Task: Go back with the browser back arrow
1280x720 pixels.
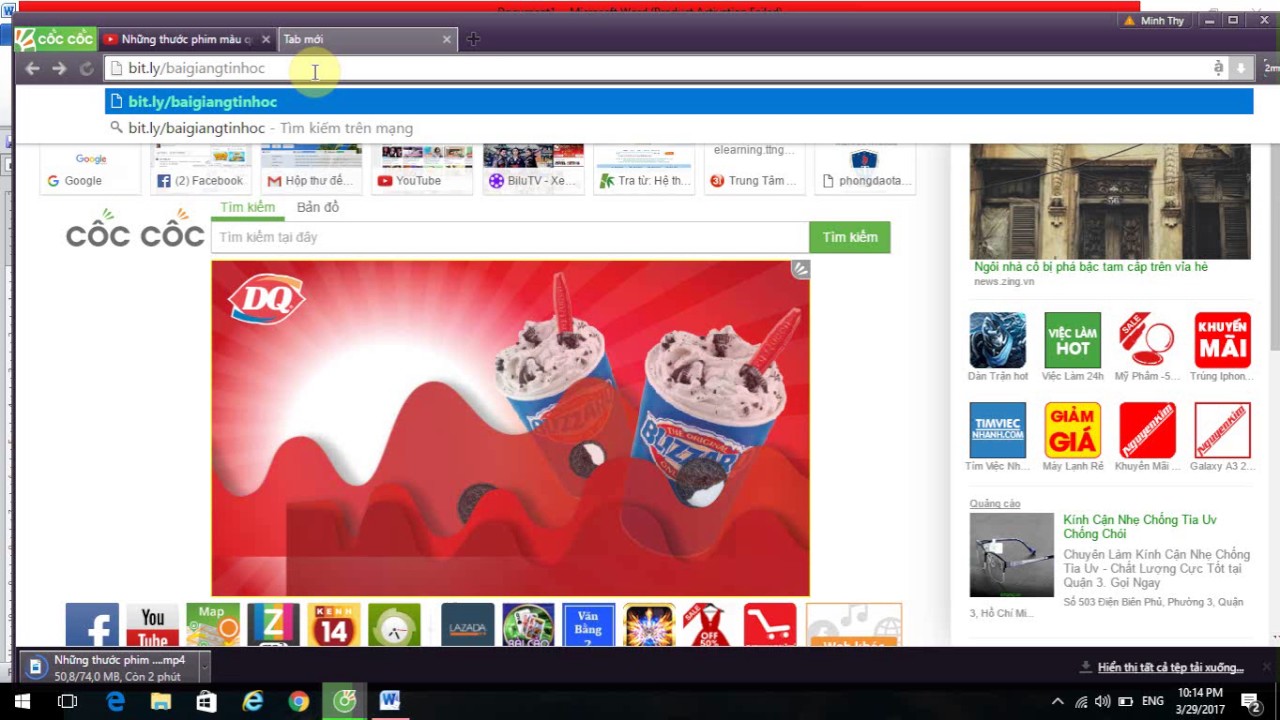Action: [32, 68]
